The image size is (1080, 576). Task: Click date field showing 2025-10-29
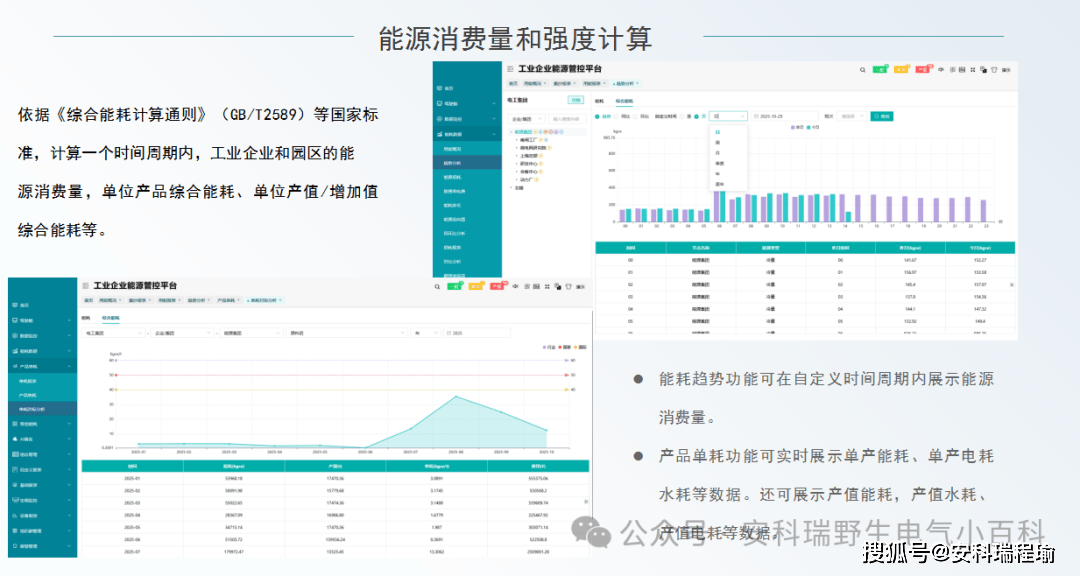point(785,116)
